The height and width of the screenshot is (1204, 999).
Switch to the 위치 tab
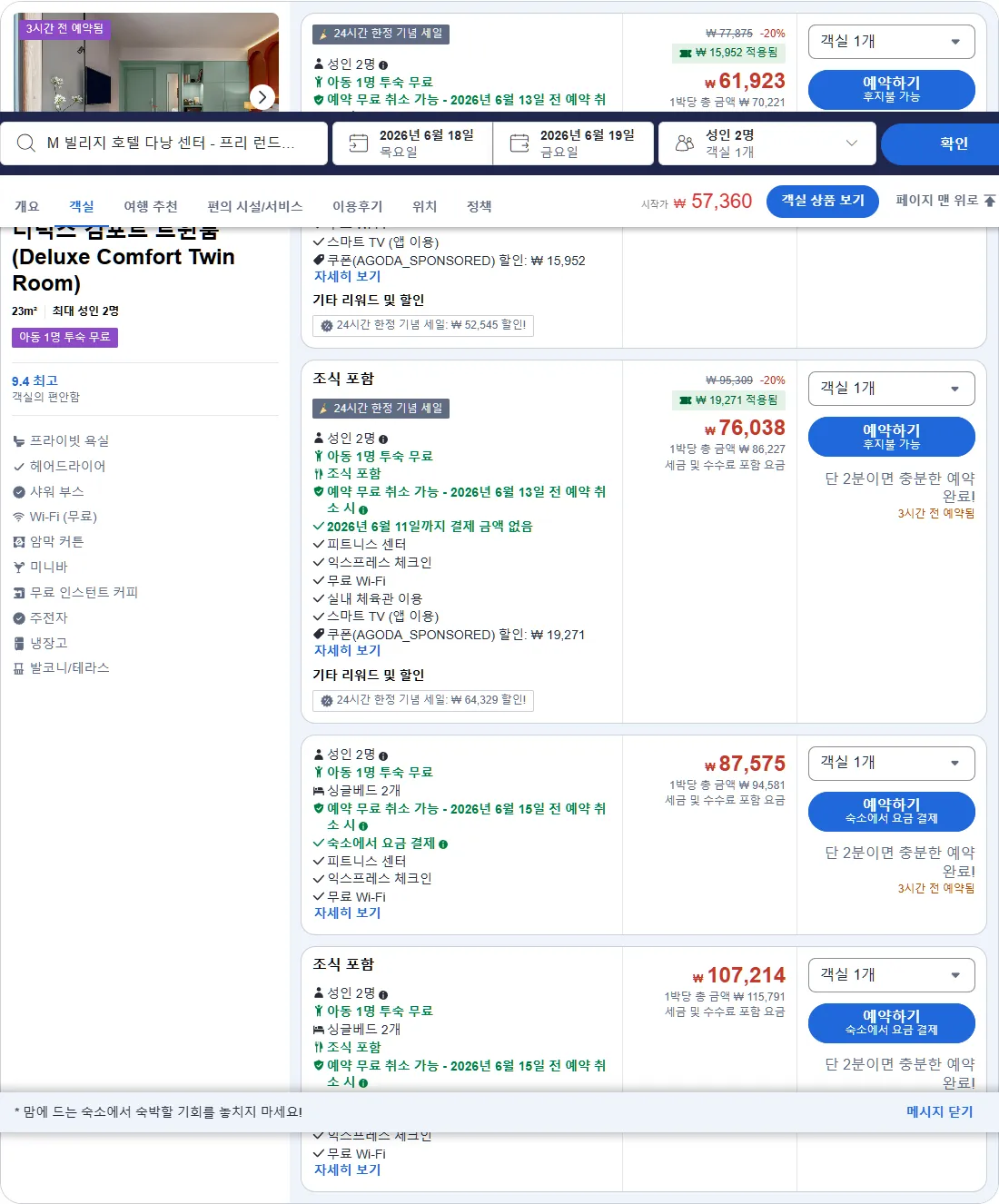[425, 206]
